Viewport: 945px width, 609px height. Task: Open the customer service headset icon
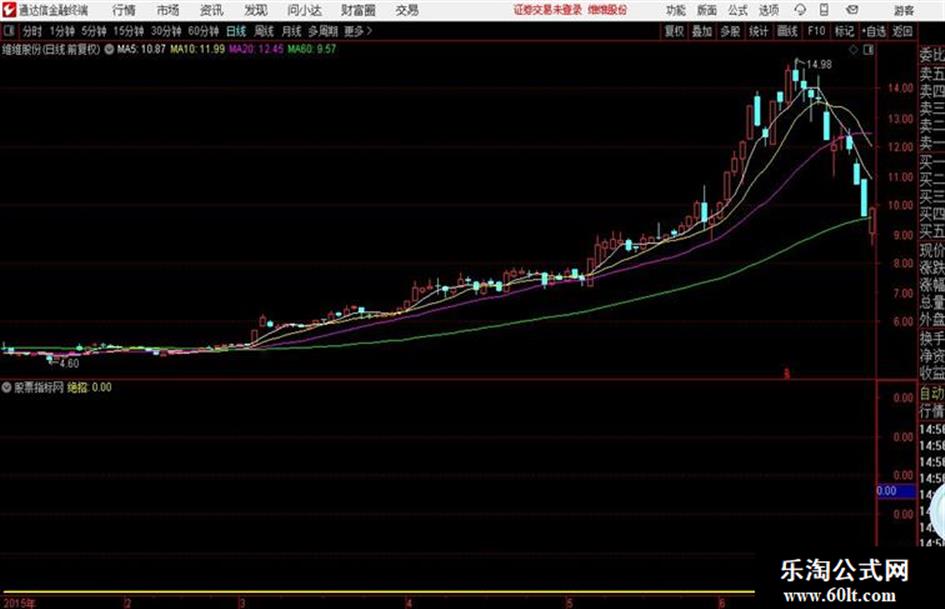800,10
